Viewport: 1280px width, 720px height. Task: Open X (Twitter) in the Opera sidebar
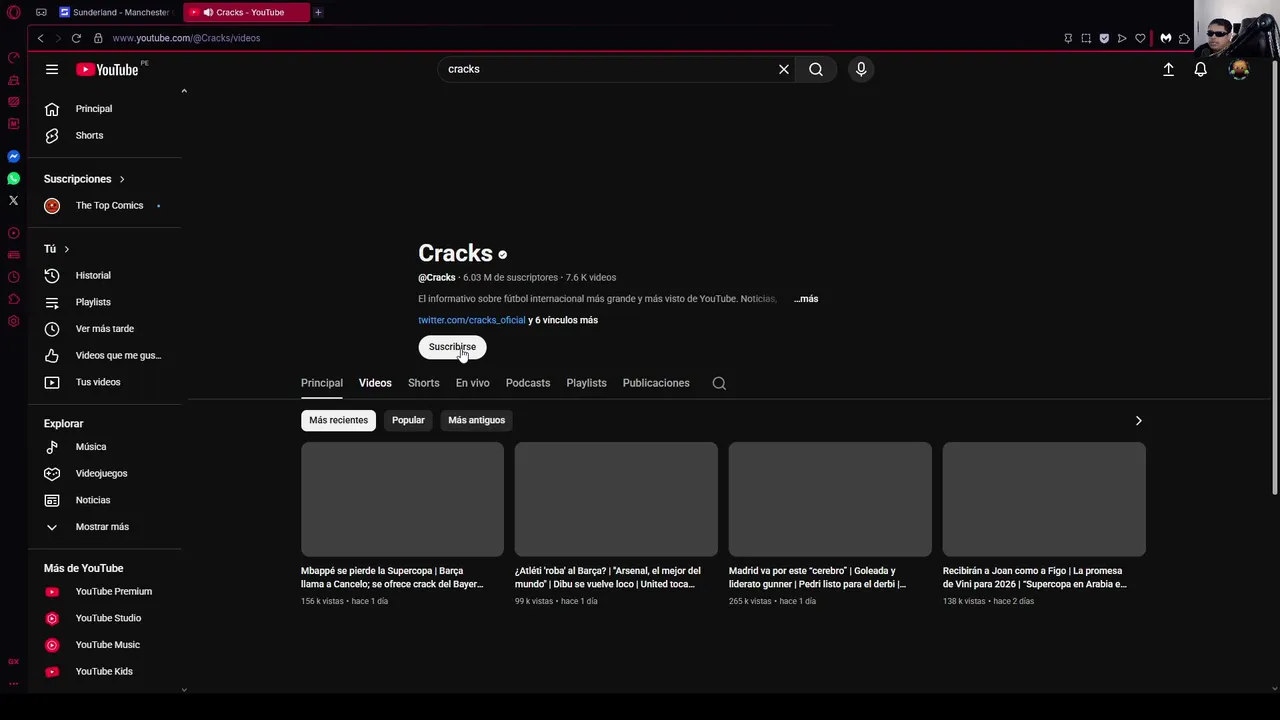pyautogui.click(x=13, y=200)
